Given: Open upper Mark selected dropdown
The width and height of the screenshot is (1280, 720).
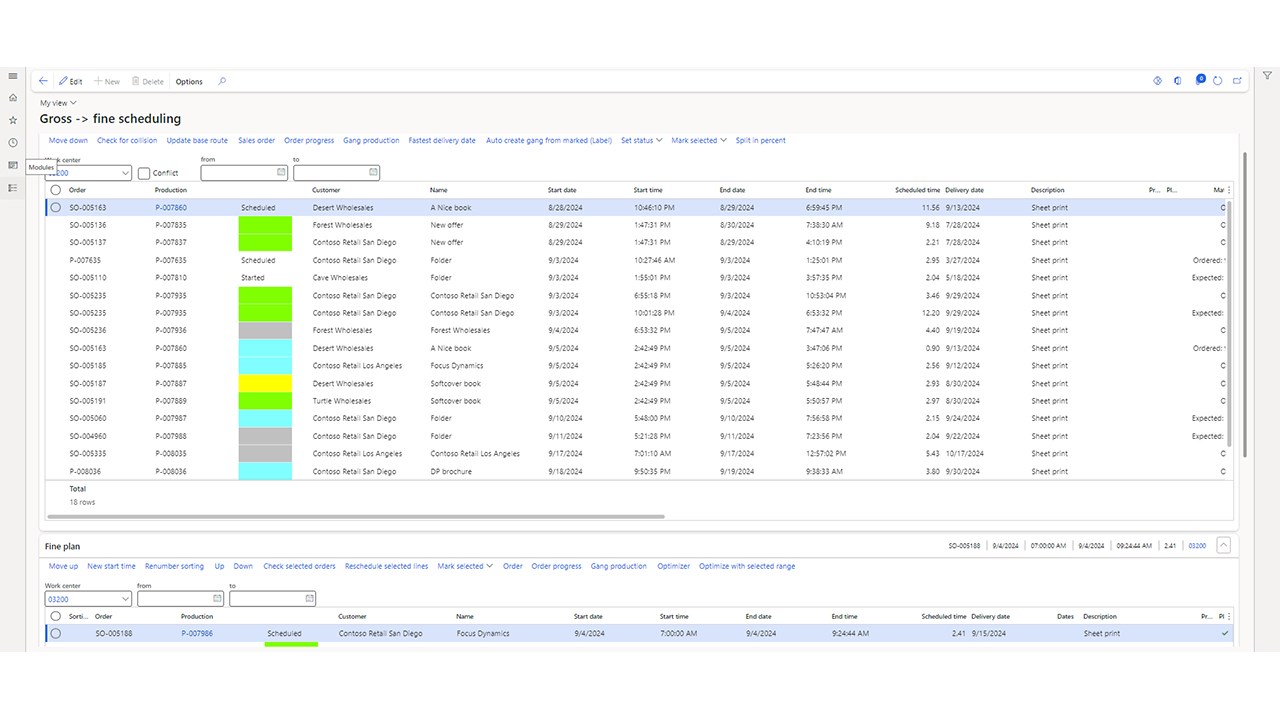Looking at the screenshot, I should pyautogui.click(x=698, y=140).
